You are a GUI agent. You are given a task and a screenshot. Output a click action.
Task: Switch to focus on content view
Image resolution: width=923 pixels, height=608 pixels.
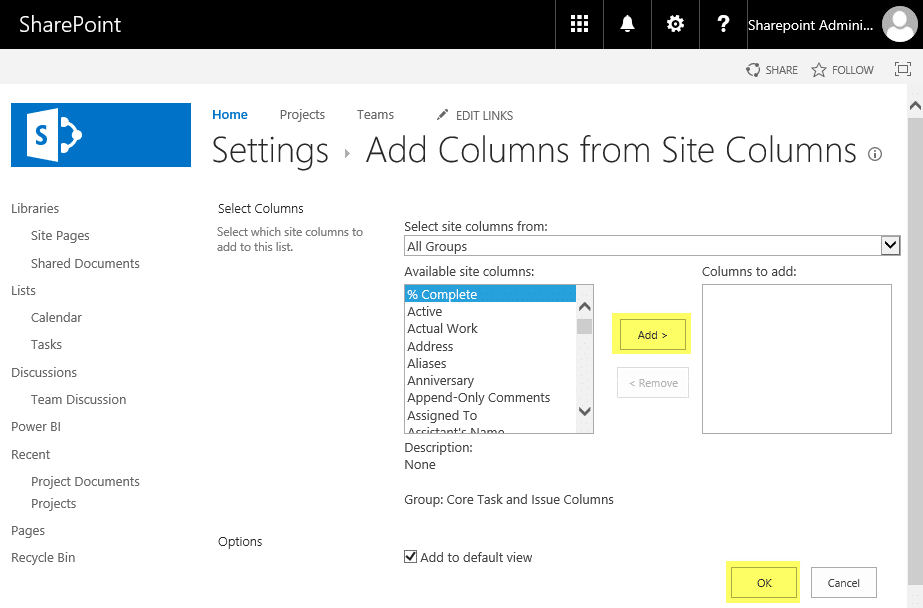tap(904, 69)
